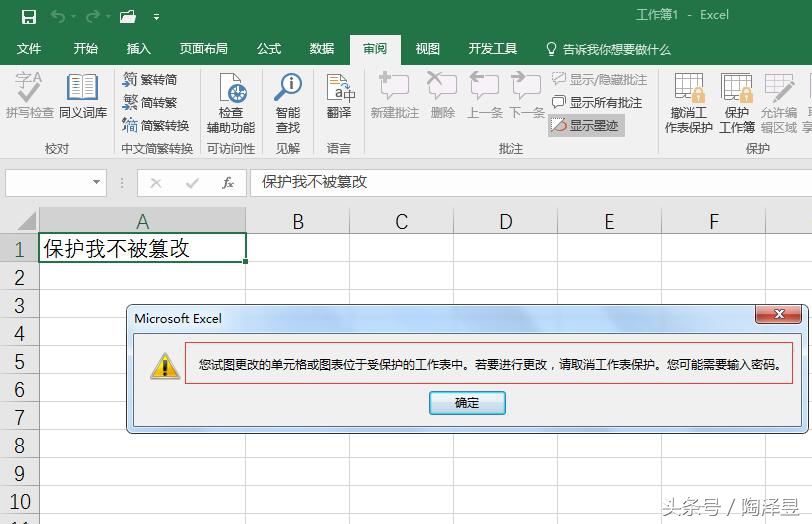
Task: Toggle 显示所有批注
Action: click(597, 102)
